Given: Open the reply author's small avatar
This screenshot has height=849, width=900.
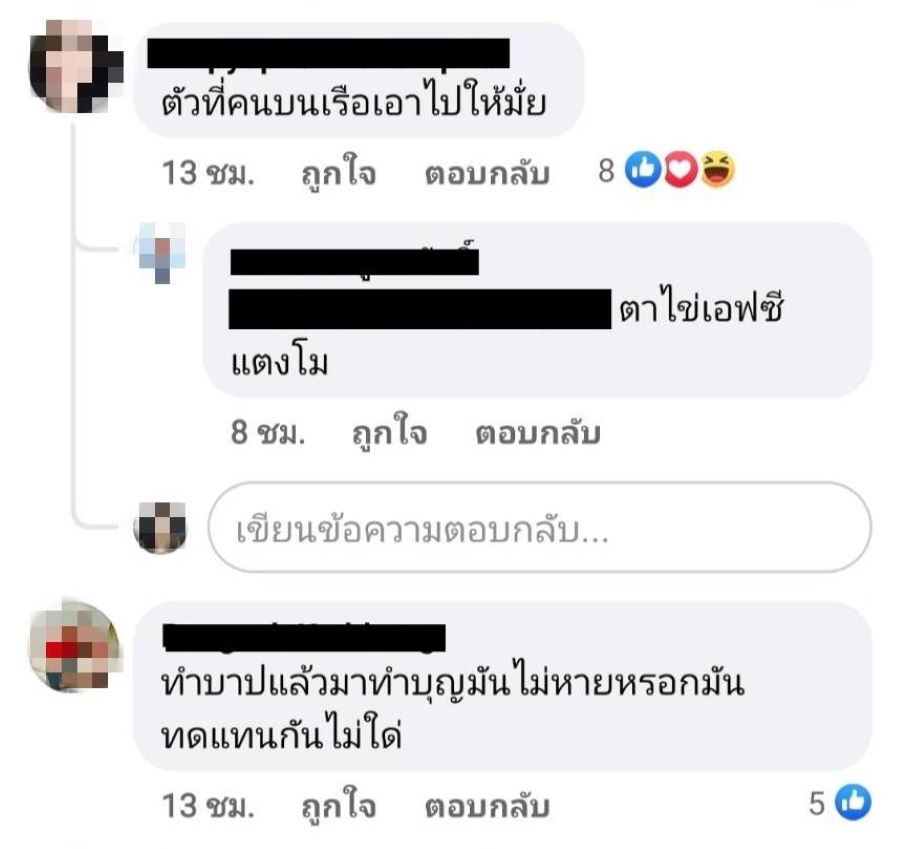Looking at the screenshot, I should 161,252.
